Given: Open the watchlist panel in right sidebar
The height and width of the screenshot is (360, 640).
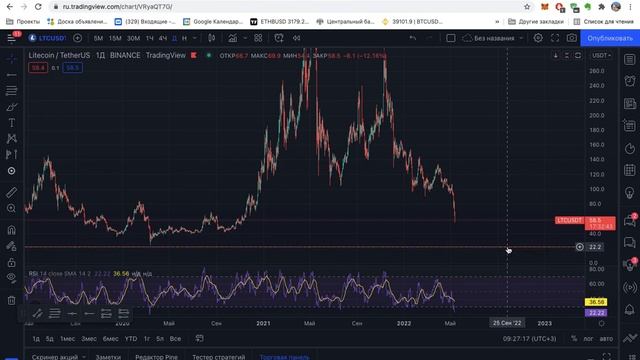Looking at the screenshot, I should pos(629,60).
